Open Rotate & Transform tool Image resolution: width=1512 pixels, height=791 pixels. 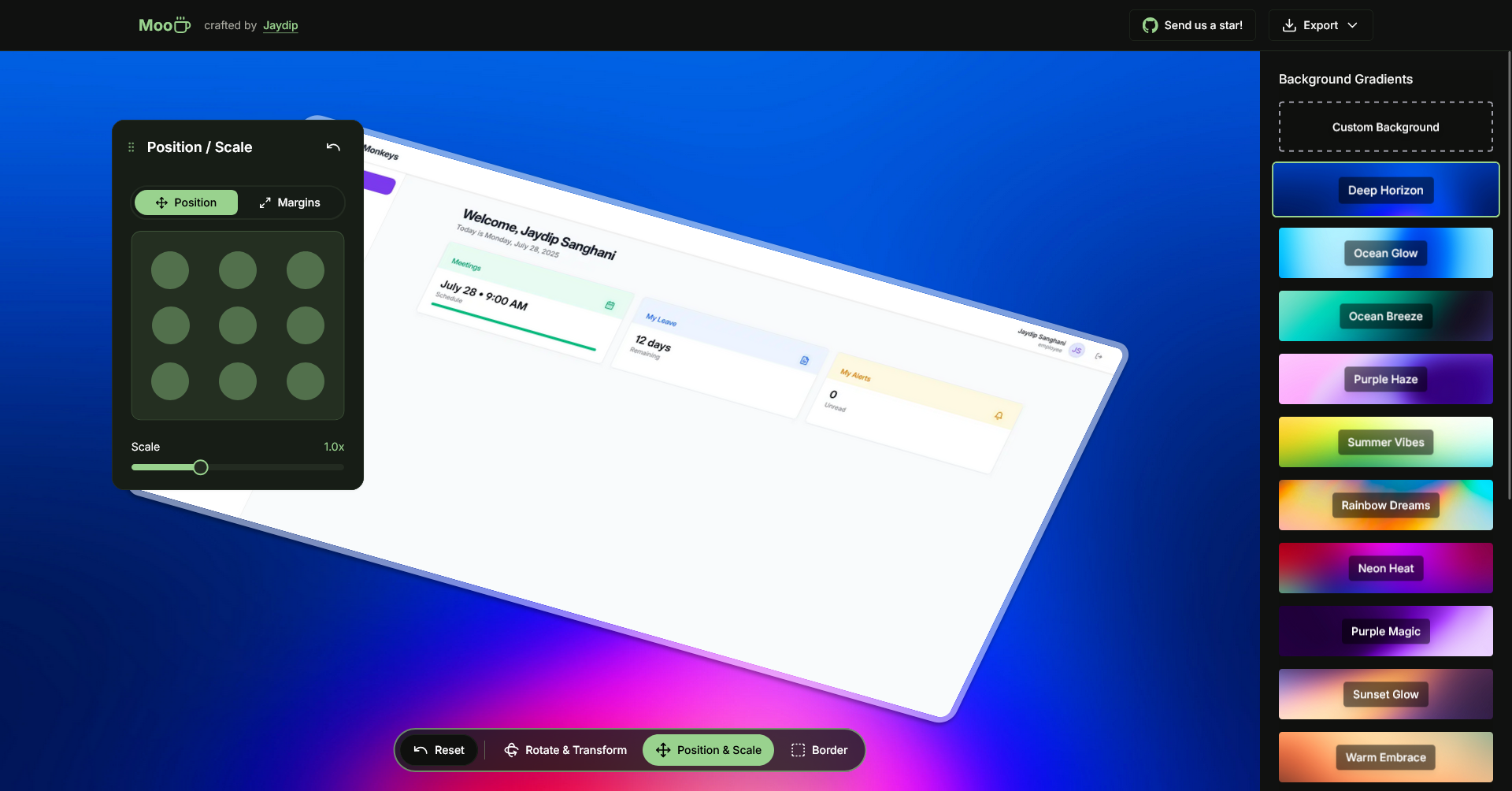click(x=565, y=750)
